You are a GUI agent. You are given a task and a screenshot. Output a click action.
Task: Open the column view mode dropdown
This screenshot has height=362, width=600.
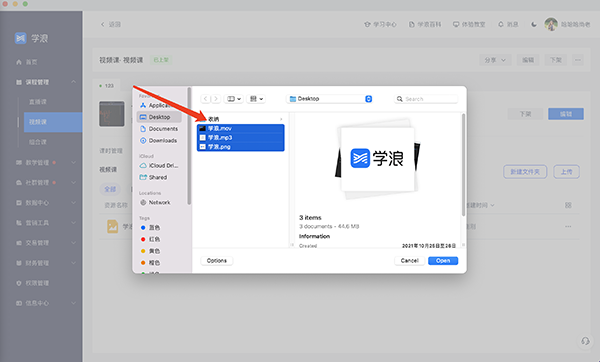[234, 99]
